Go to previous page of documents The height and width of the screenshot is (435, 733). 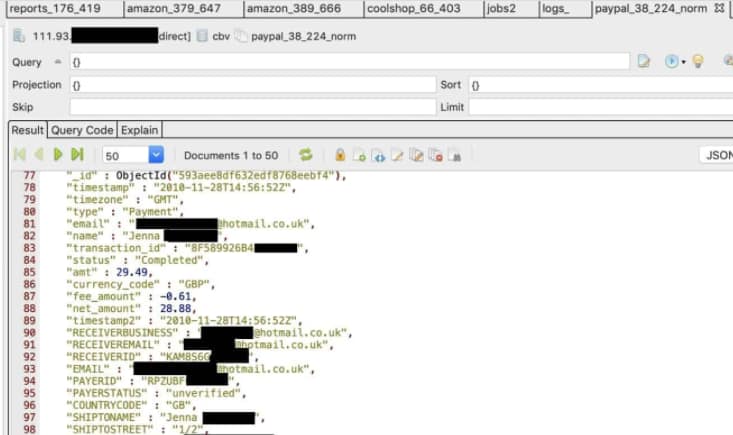(x=38, y=155)
